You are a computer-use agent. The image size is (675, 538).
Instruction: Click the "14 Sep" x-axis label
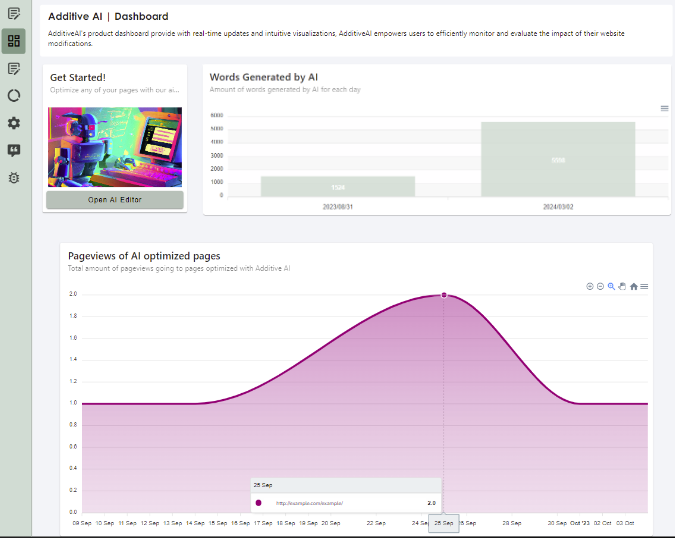coord(195,523)
